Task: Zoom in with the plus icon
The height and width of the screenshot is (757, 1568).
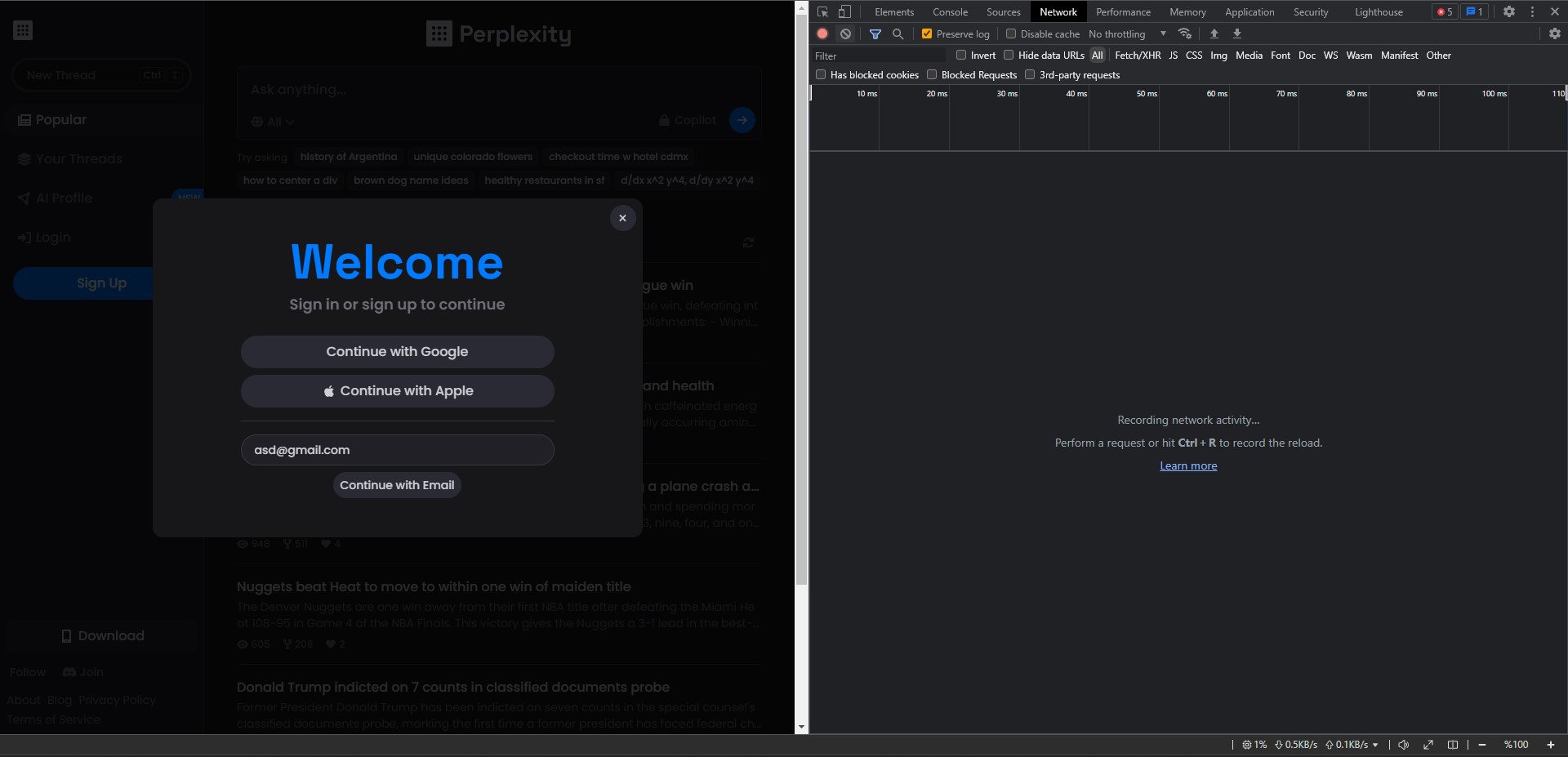Action: coord(1550,745)
